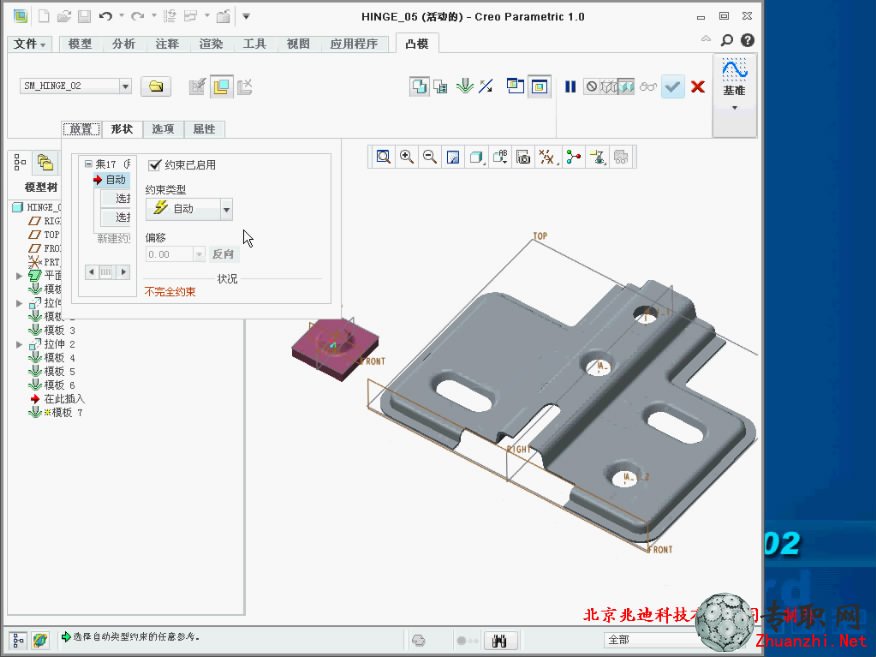Open the quick access toolbar customize arrow
This screenshot has width=876, height=657.
(x=246, y=16)
